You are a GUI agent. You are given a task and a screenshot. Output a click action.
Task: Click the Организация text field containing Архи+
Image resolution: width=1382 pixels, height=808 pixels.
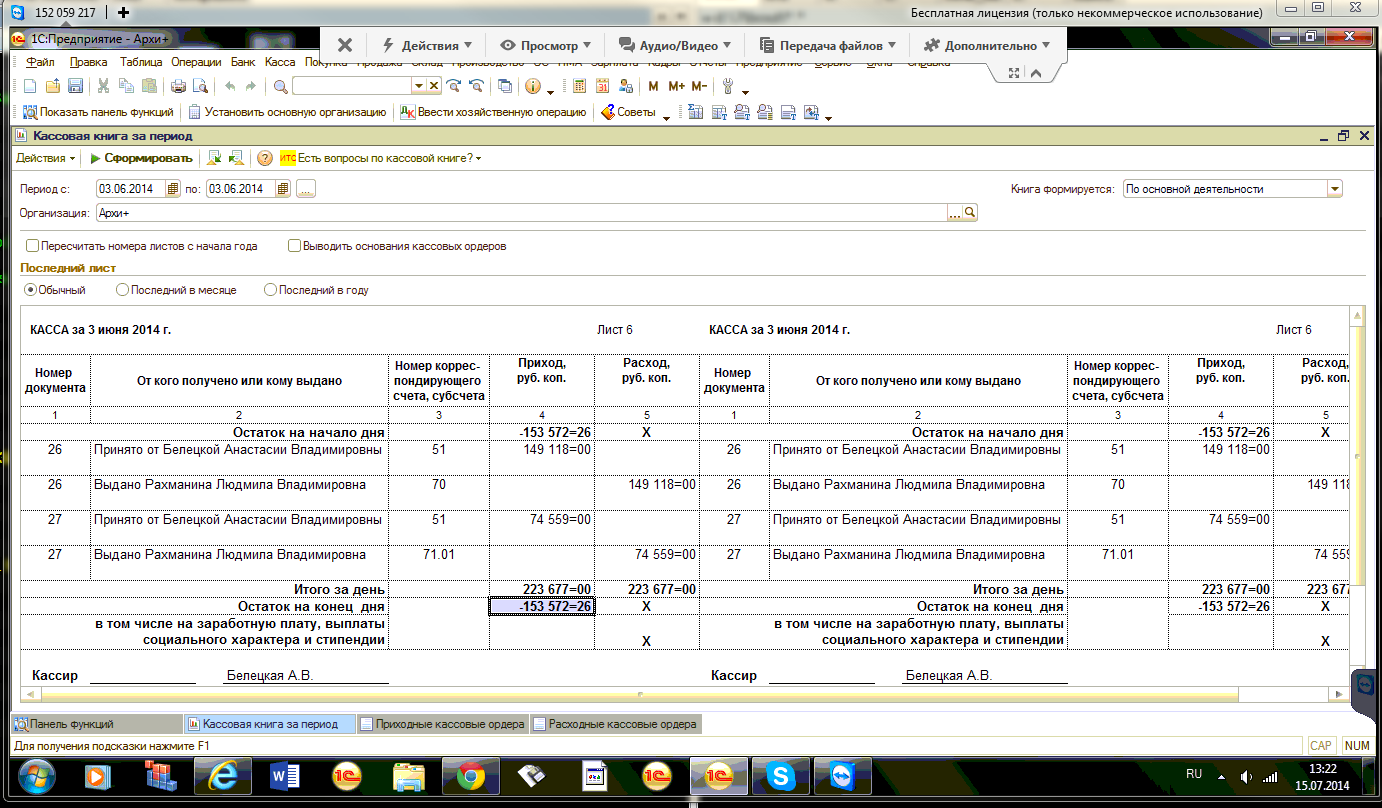(520, 213)
